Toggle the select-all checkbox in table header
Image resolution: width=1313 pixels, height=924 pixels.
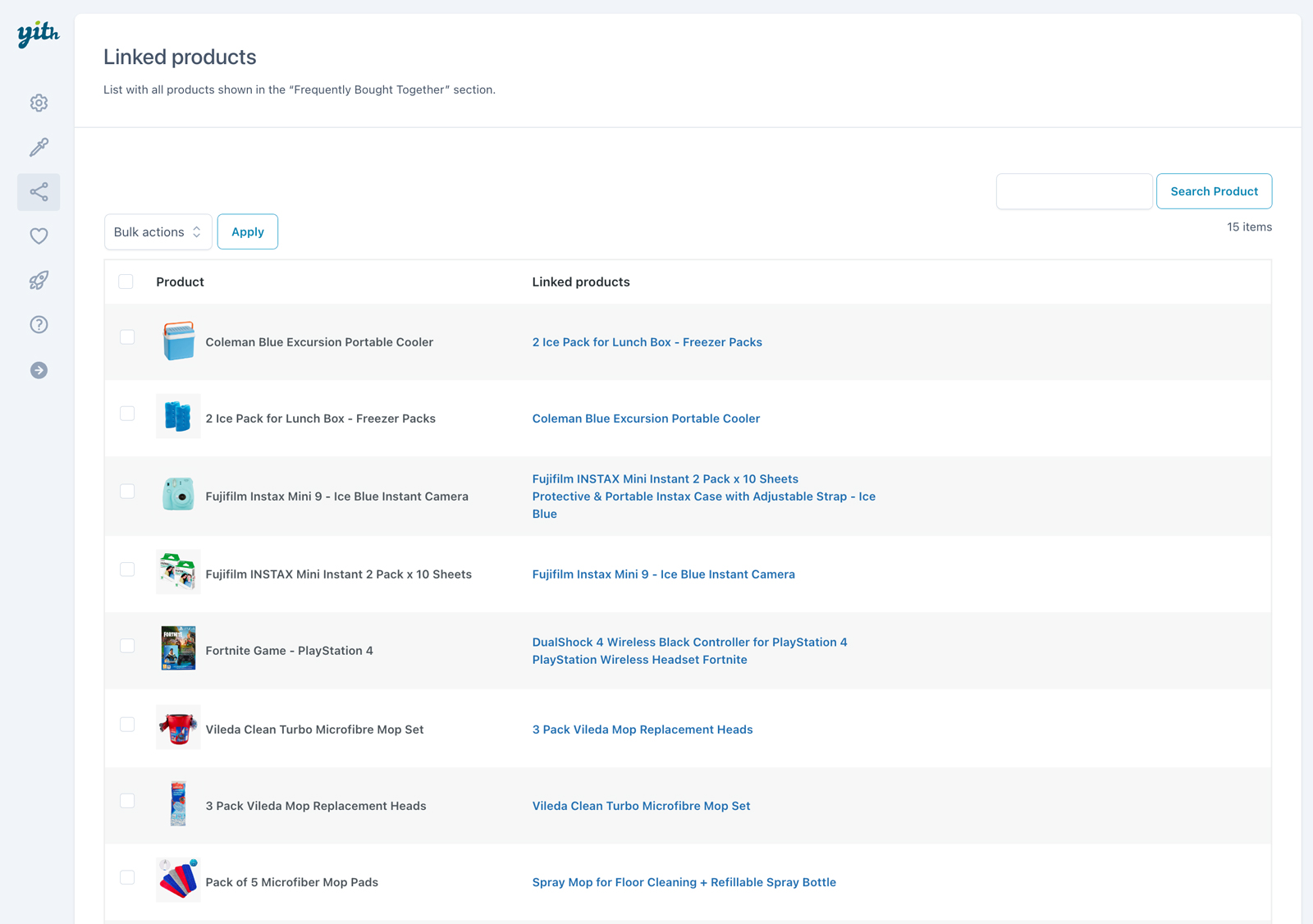126,281
